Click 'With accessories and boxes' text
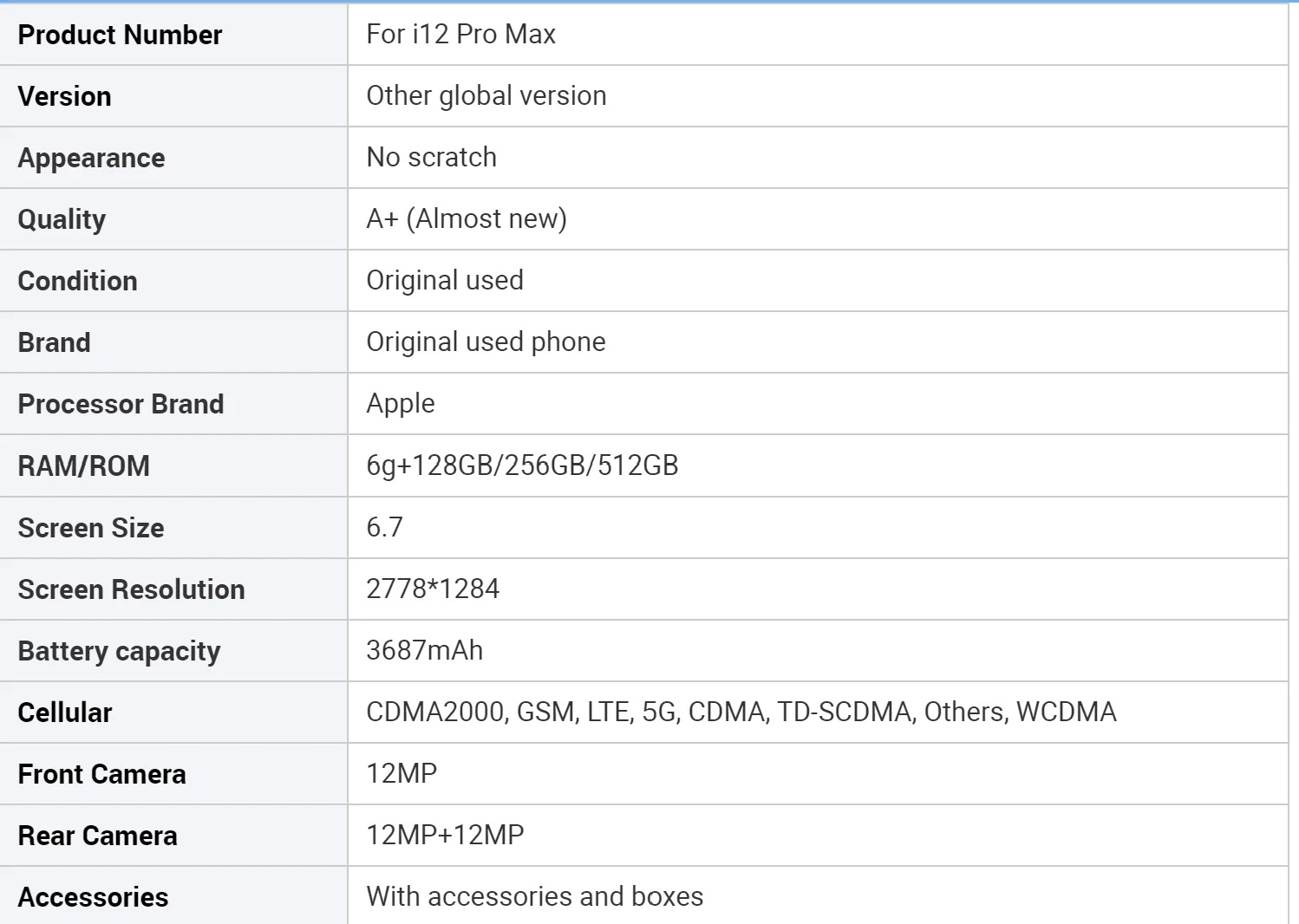Viewport: 1299px width, 924px height. (x=534, y=896)
